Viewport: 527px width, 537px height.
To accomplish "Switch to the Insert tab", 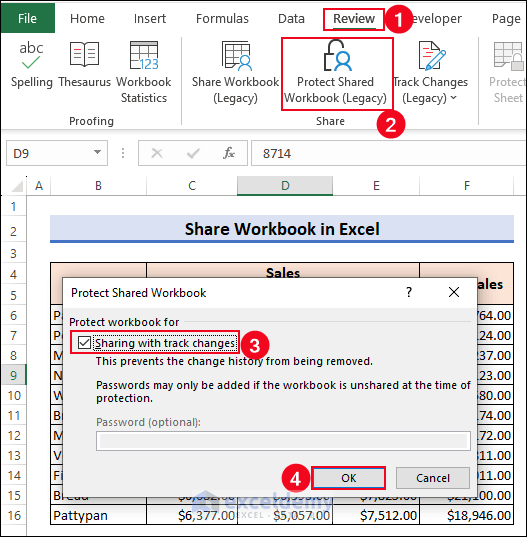I will [150, 18].
